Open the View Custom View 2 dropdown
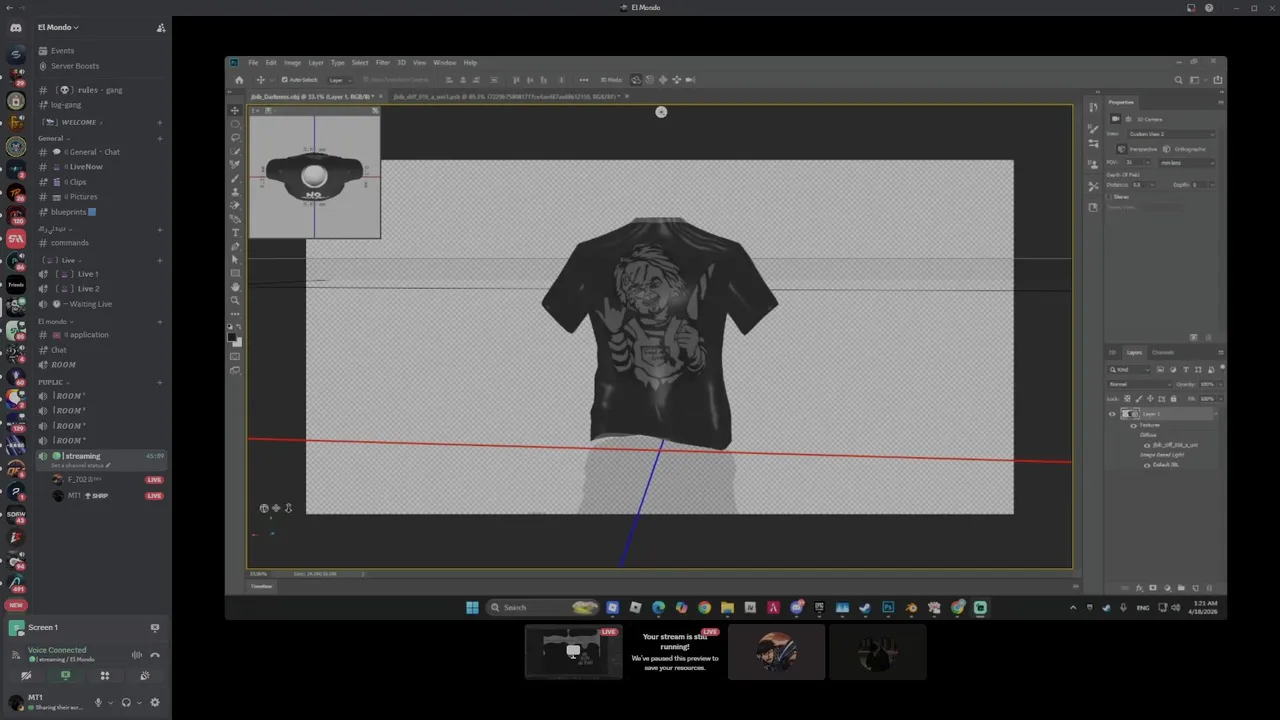This screenshot has width=1280, height=720. pos(1172,134)
